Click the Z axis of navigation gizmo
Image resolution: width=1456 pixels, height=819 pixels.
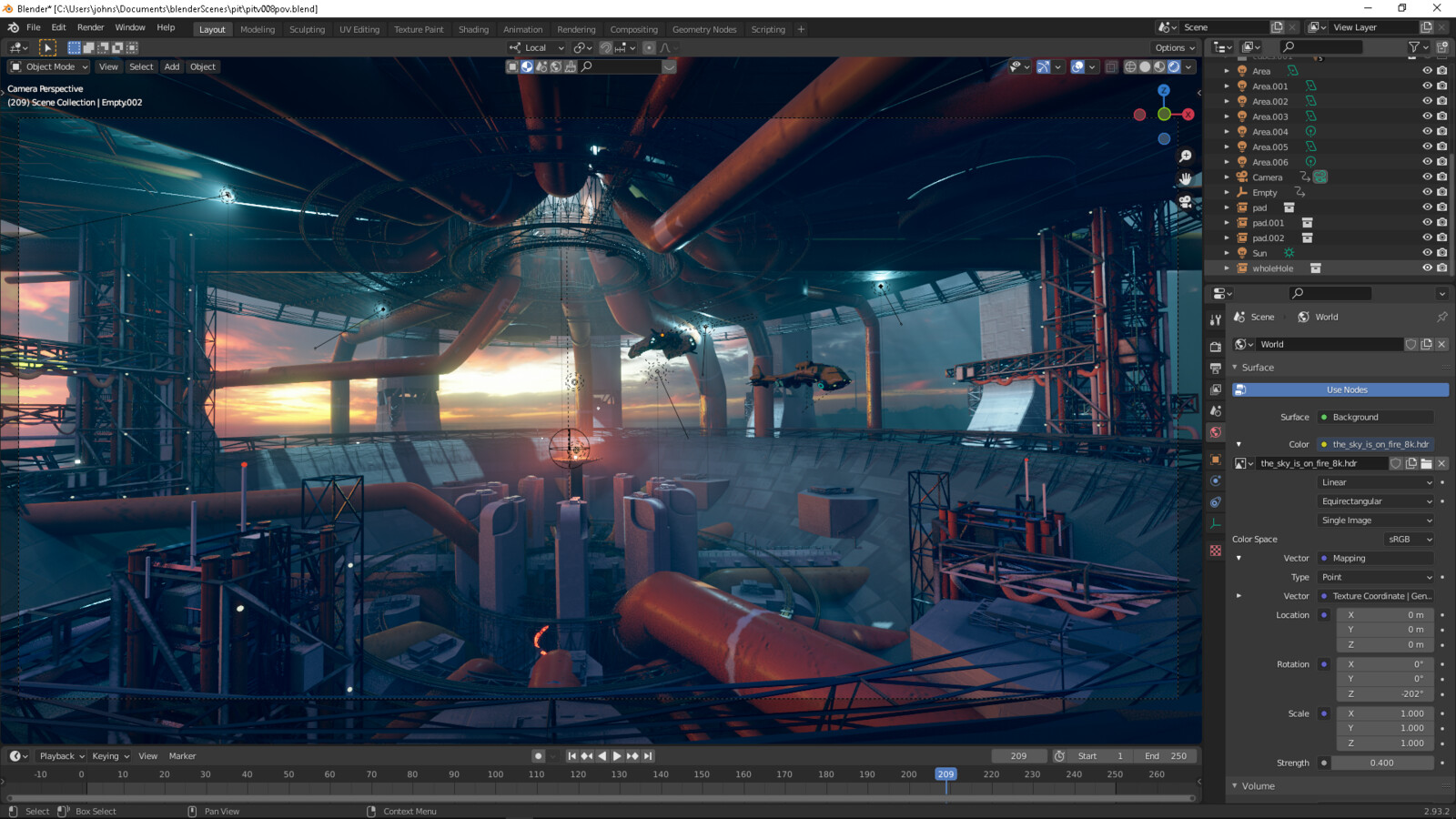tap(1164, 90)
